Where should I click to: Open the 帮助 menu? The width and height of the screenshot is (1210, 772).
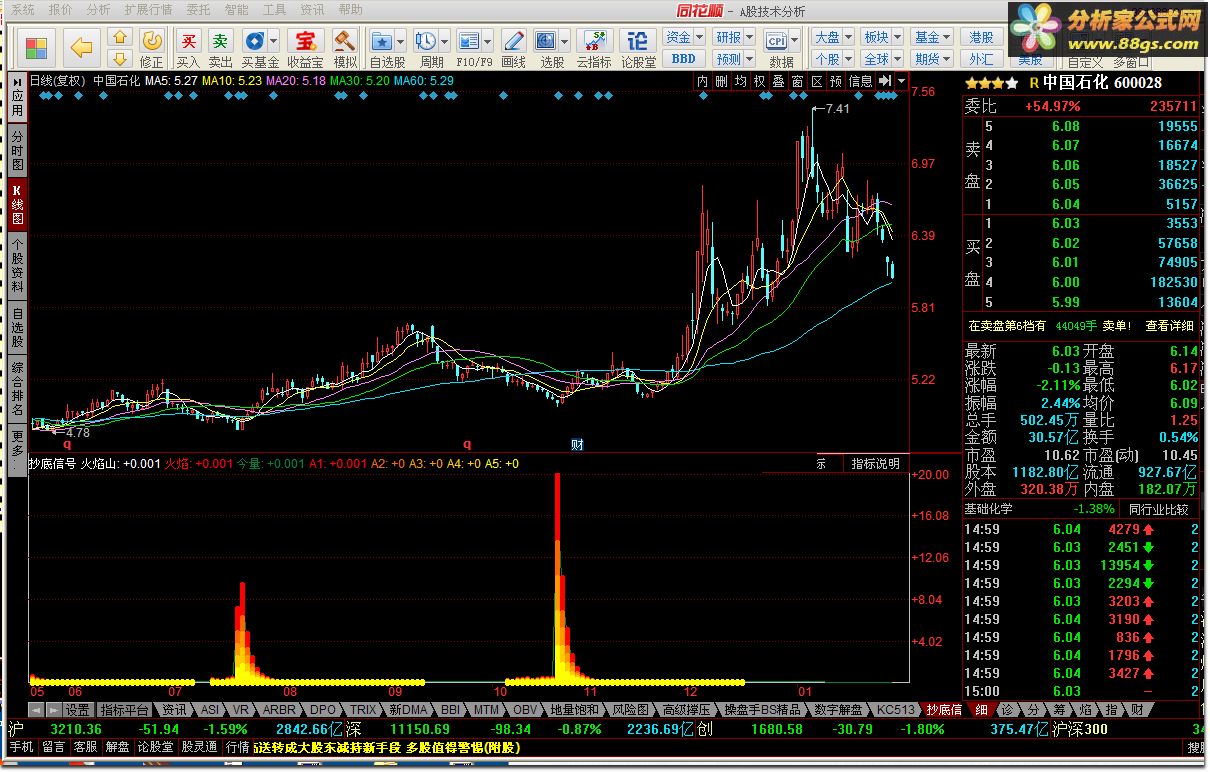pos(350,9)
